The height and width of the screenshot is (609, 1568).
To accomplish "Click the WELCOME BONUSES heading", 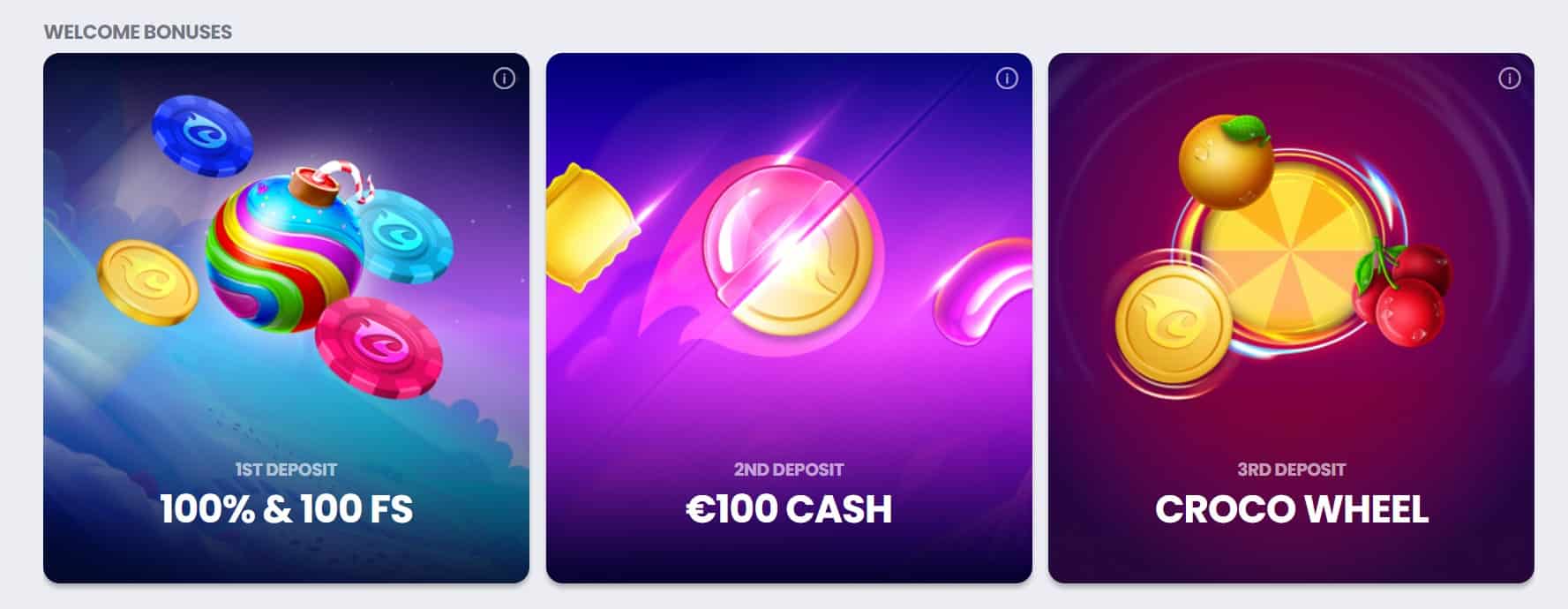I will [138, 32].
